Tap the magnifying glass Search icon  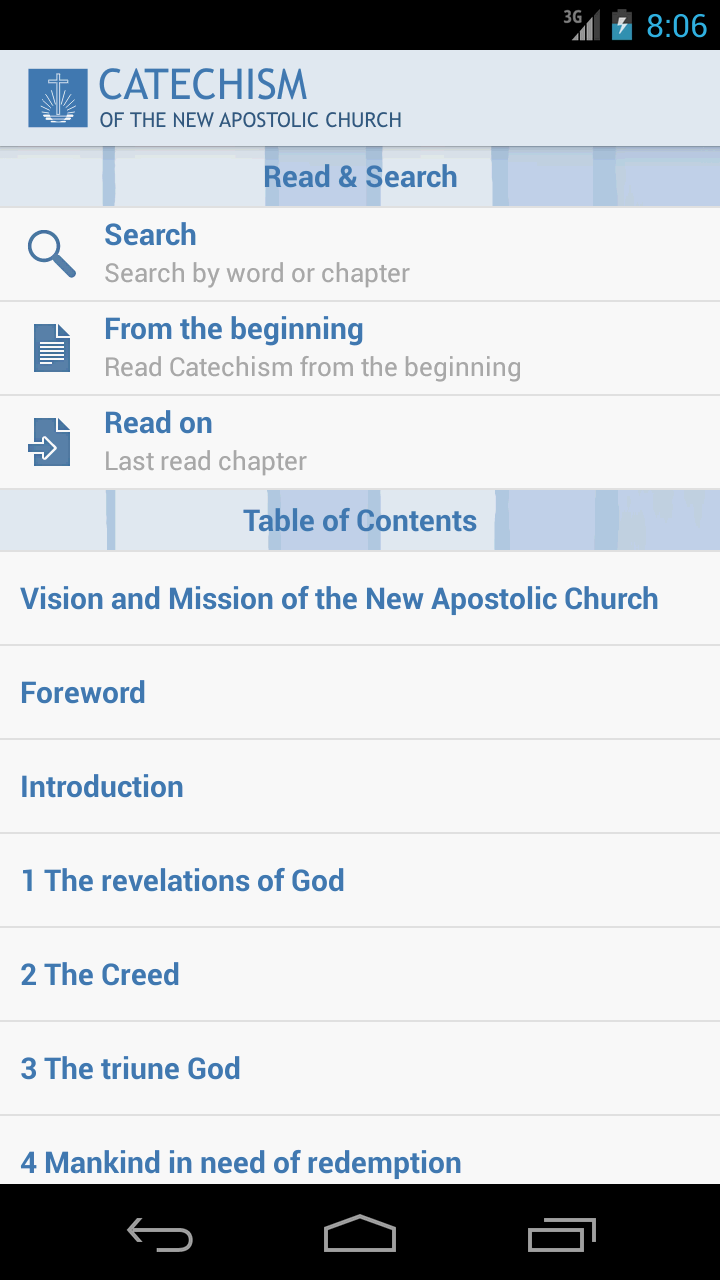point(52,254)
